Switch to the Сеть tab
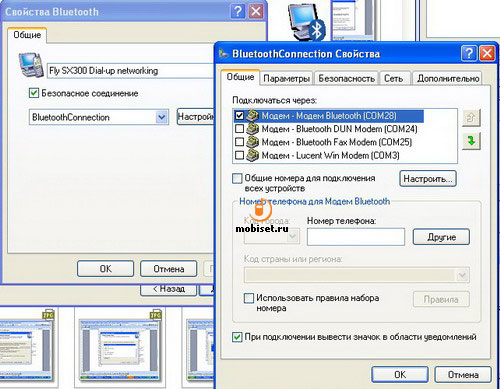 coord(394,79)
